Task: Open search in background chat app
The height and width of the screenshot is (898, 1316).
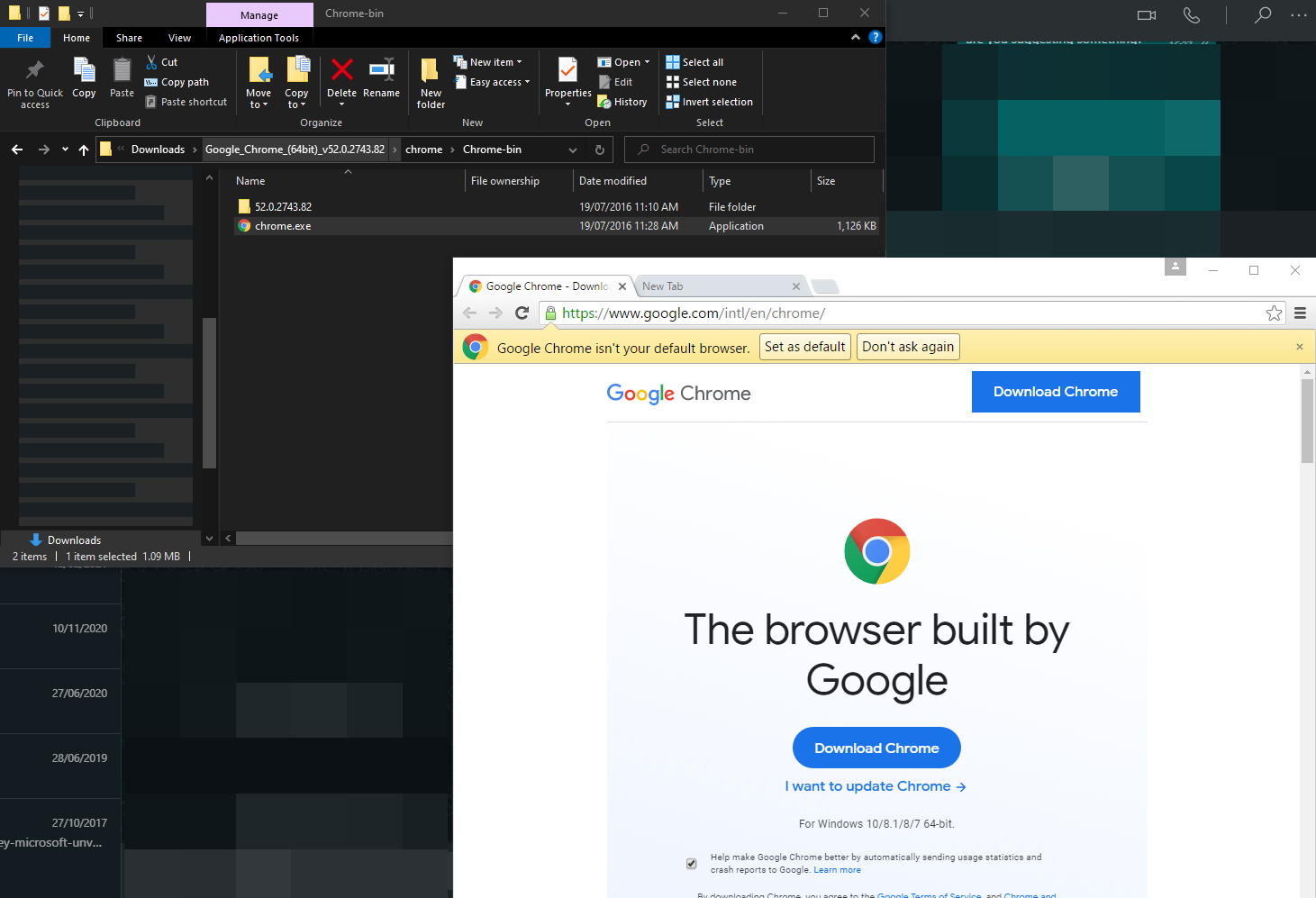Action: coord(1263,14)
